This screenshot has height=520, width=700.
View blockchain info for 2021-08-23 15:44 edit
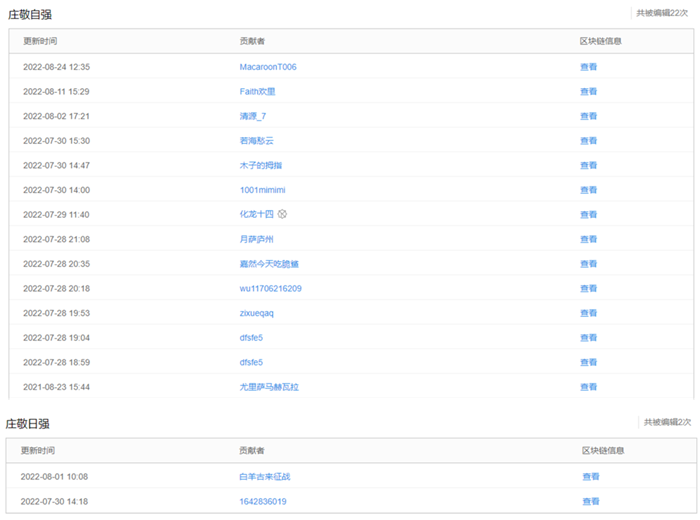[589, 387]
